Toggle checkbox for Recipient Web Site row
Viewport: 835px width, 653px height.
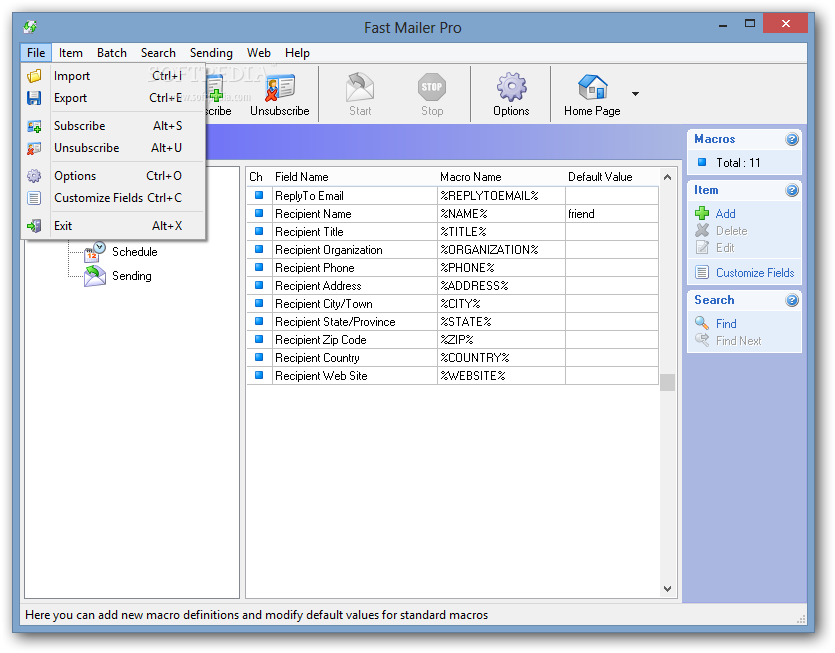[259, 376]
